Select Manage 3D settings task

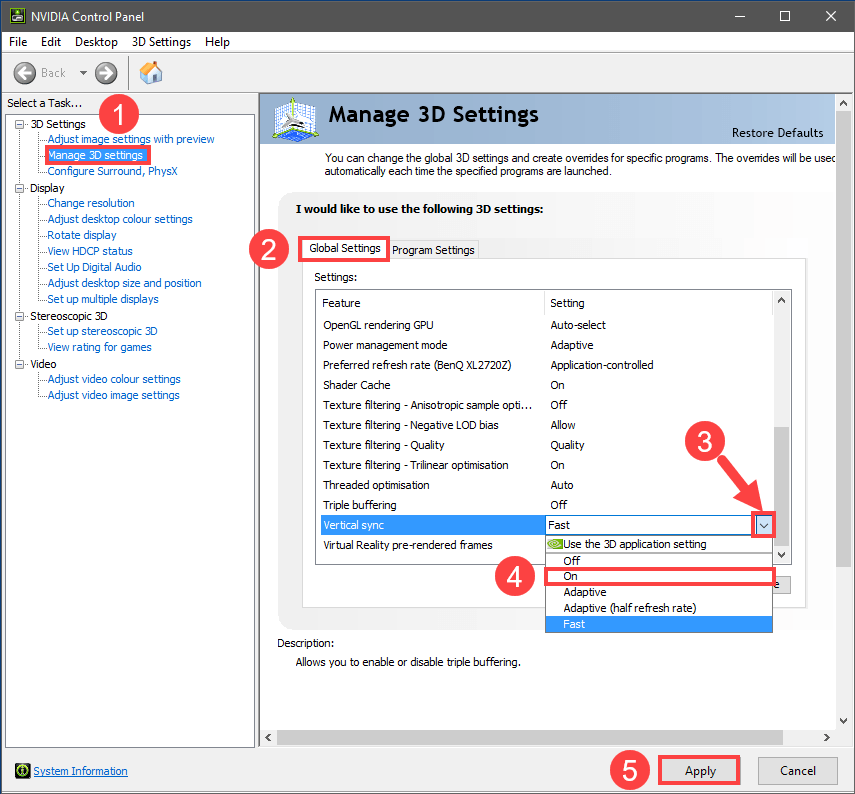95,155
